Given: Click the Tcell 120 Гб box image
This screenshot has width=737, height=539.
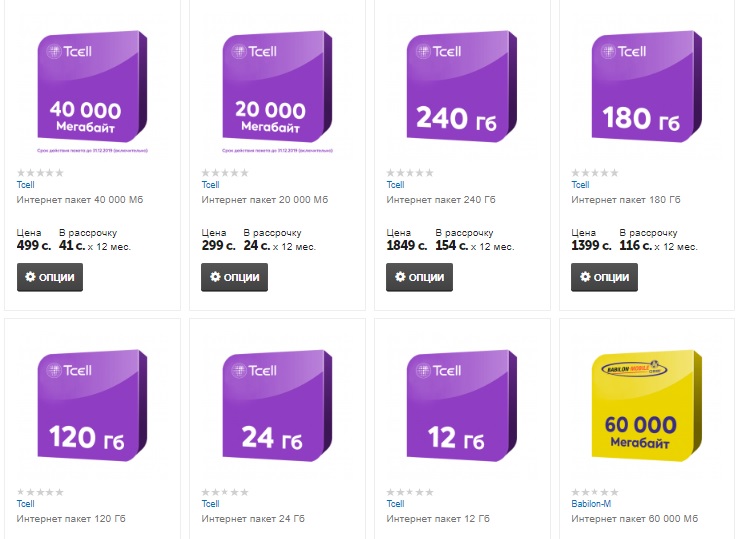Looking at the screenshot, I should (92, 410).
